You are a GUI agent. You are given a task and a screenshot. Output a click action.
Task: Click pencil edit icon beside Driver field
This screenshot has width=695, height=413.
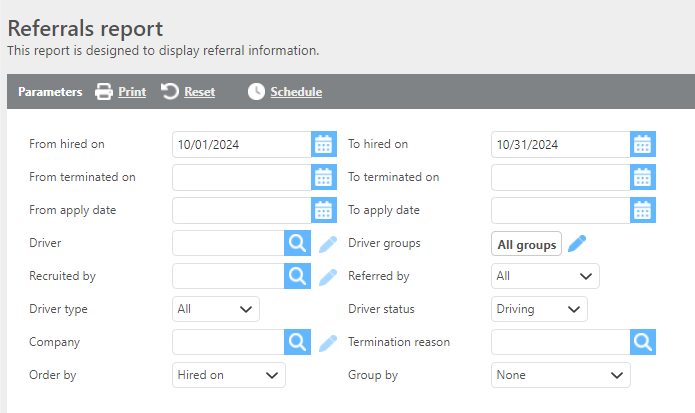tap(328, 243)
